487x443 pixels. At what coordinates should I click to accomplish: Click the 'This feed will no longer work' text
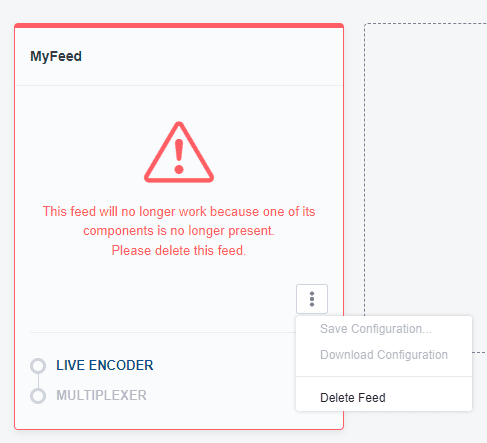point(179,211)
